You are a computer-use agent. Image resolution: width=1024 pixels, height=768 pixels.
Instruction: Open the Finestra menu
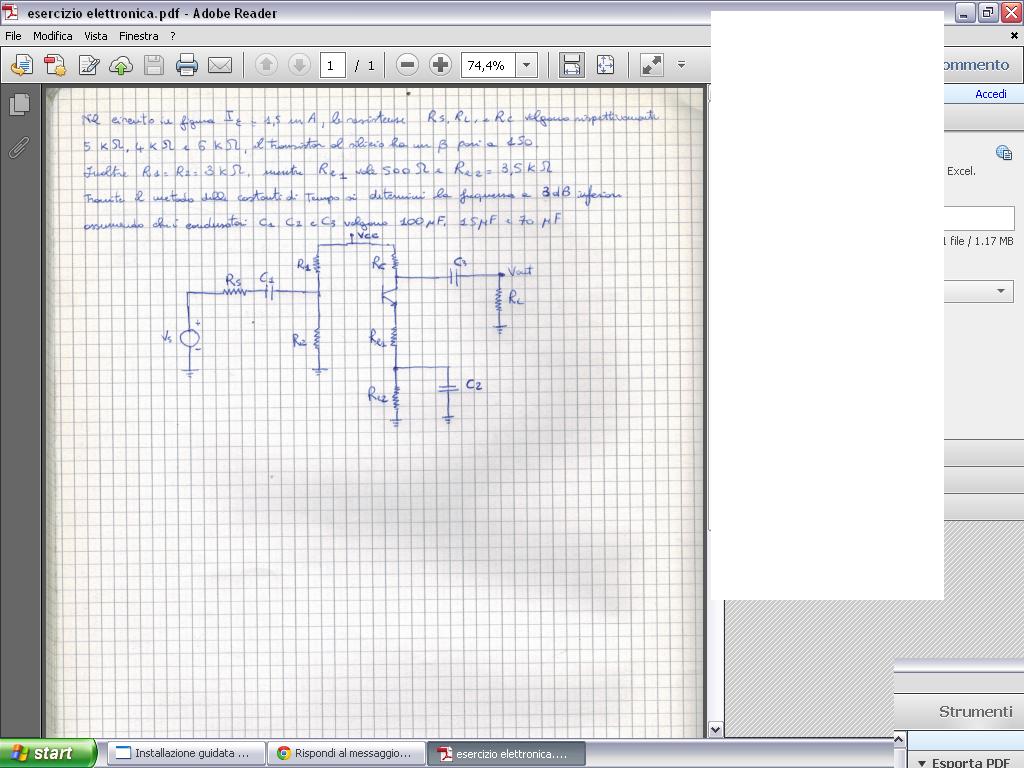click(x=138, y=36)
